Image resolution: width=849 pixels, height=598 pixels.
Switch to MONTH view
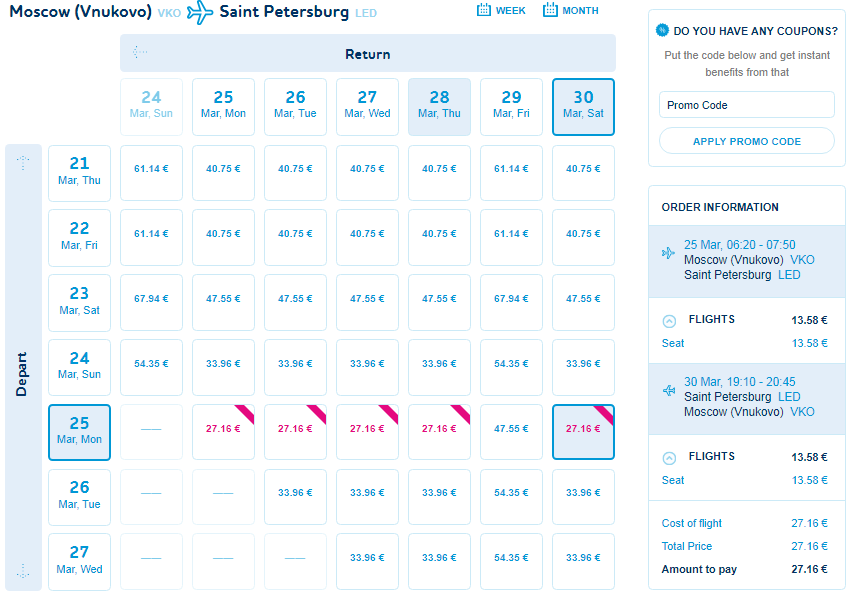coord(571,10)
